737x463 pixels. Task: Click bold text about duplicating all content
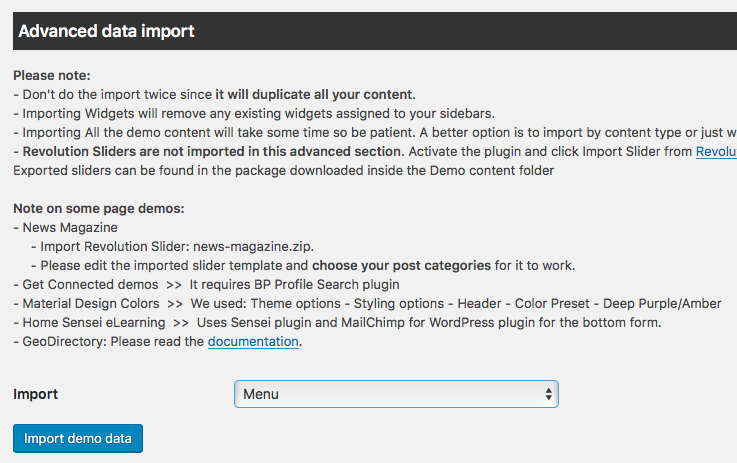coord(315,94)
